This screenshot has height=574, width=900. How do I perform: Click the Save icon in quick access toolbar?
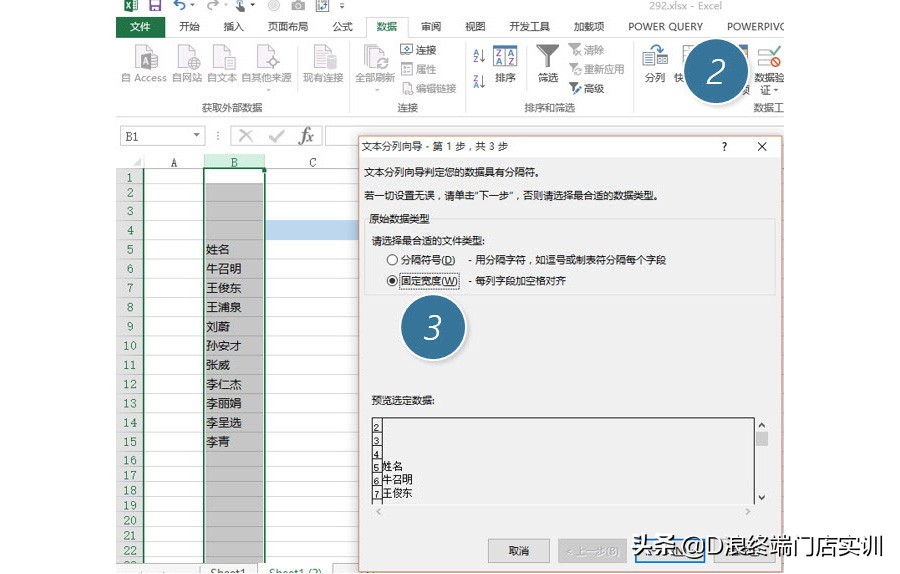pyautogui.click(x=155, y=6)
